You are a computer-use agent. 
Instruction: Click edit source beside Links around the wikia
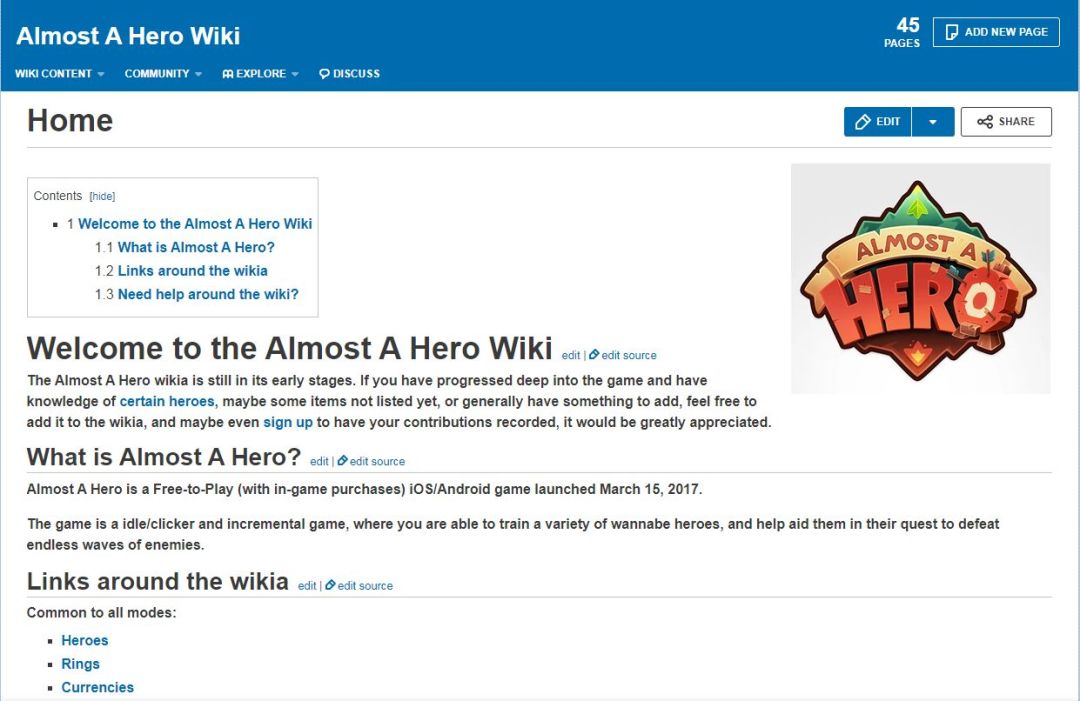point(359,585)
